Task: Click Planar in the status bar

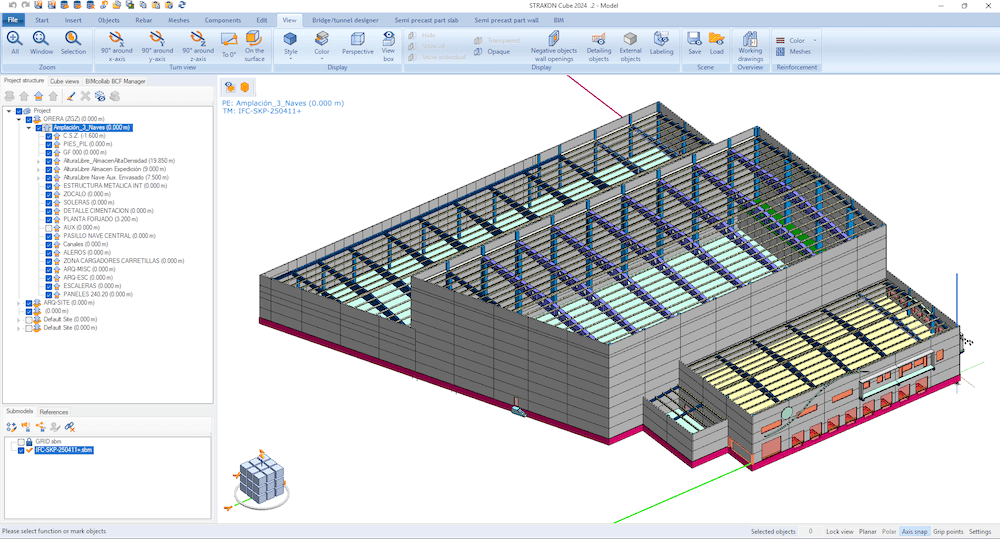Action: pyautogui.click(x=867, y=531)
